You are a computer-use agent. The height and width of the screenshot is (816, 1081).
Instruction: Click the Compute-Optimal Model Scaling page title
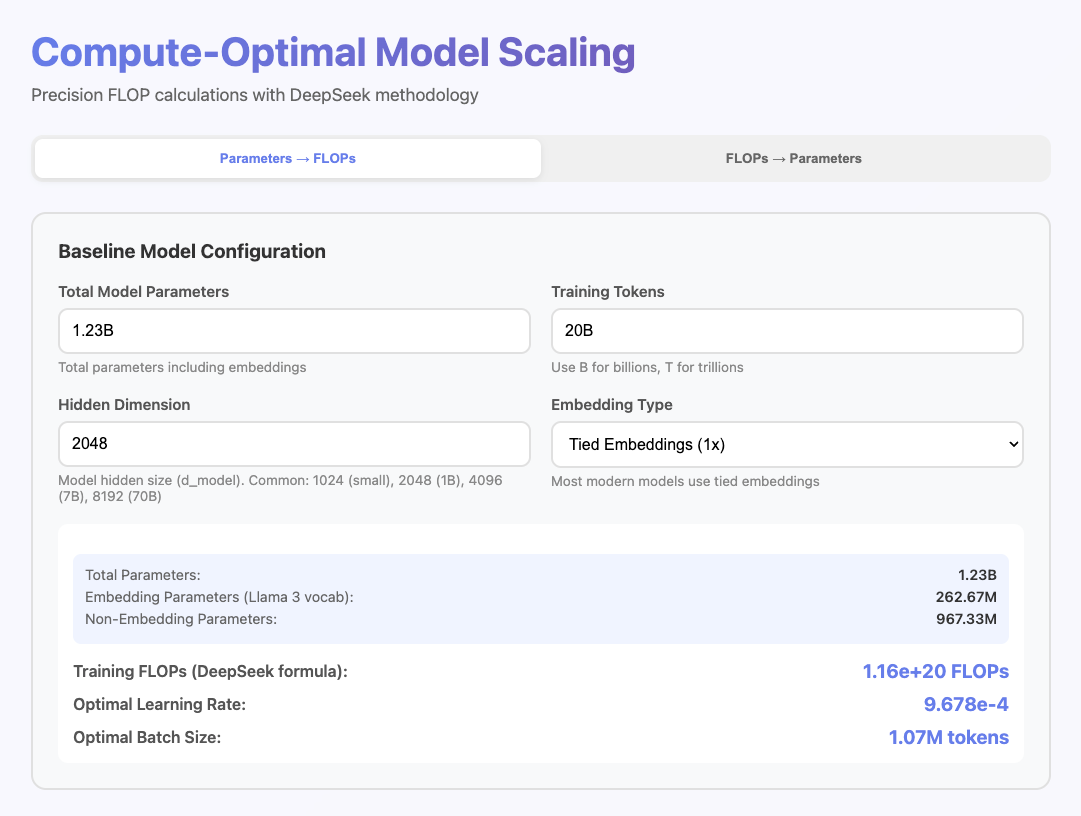pos(333,53)
